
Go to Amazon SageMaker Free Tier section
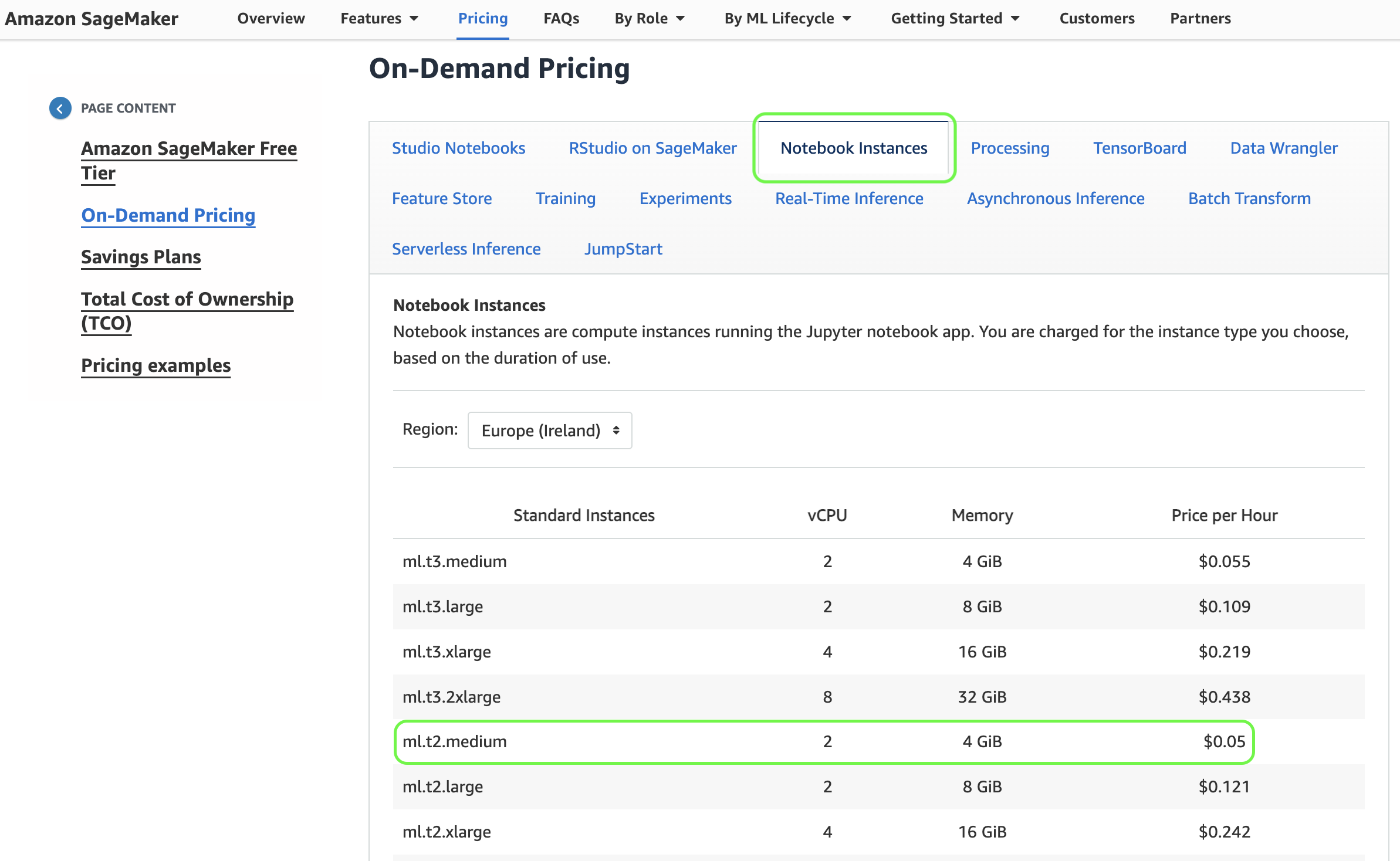pos(189,161)
